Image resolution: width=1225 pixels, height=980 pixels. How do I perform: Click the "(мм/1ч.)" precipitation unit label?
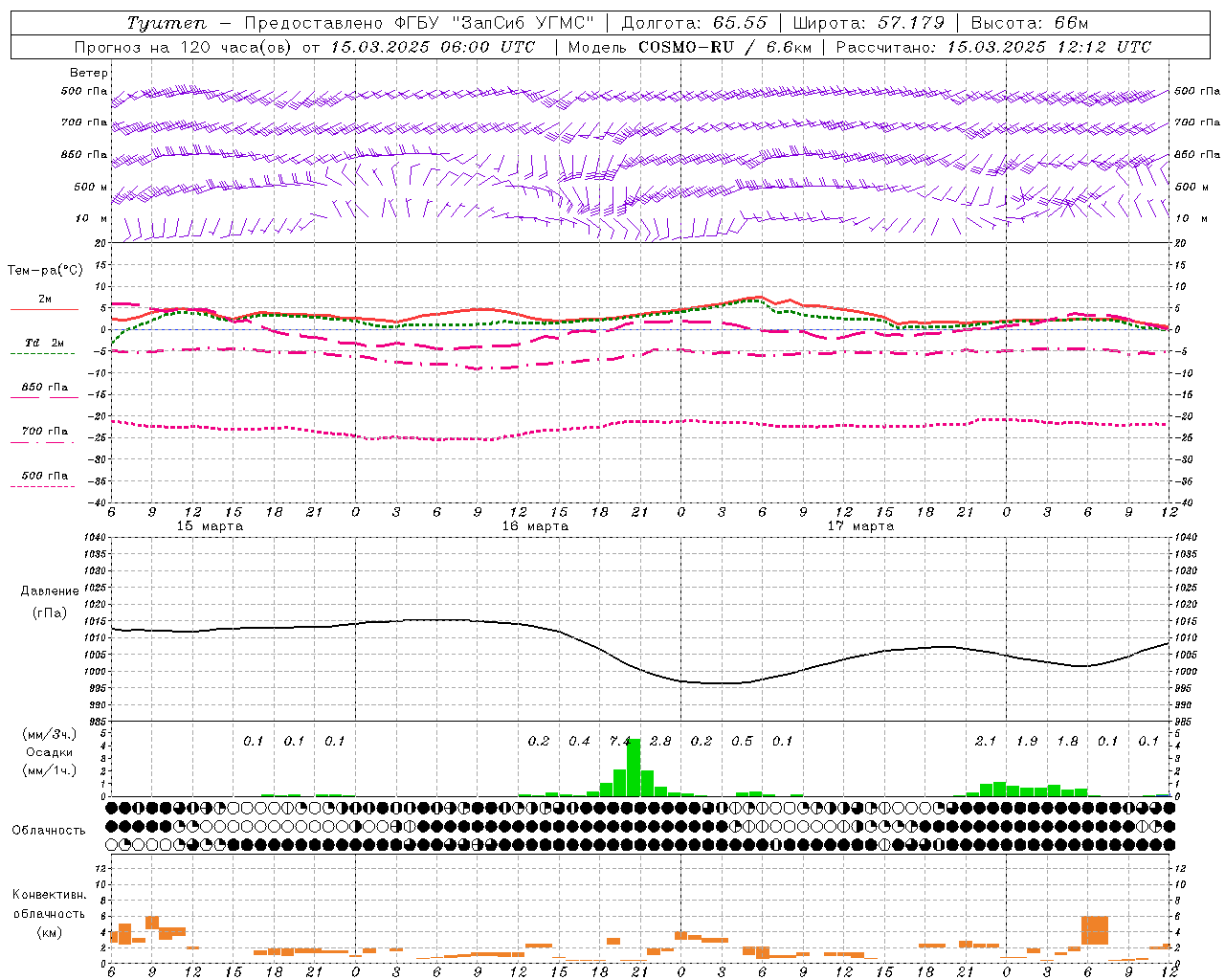50,770
